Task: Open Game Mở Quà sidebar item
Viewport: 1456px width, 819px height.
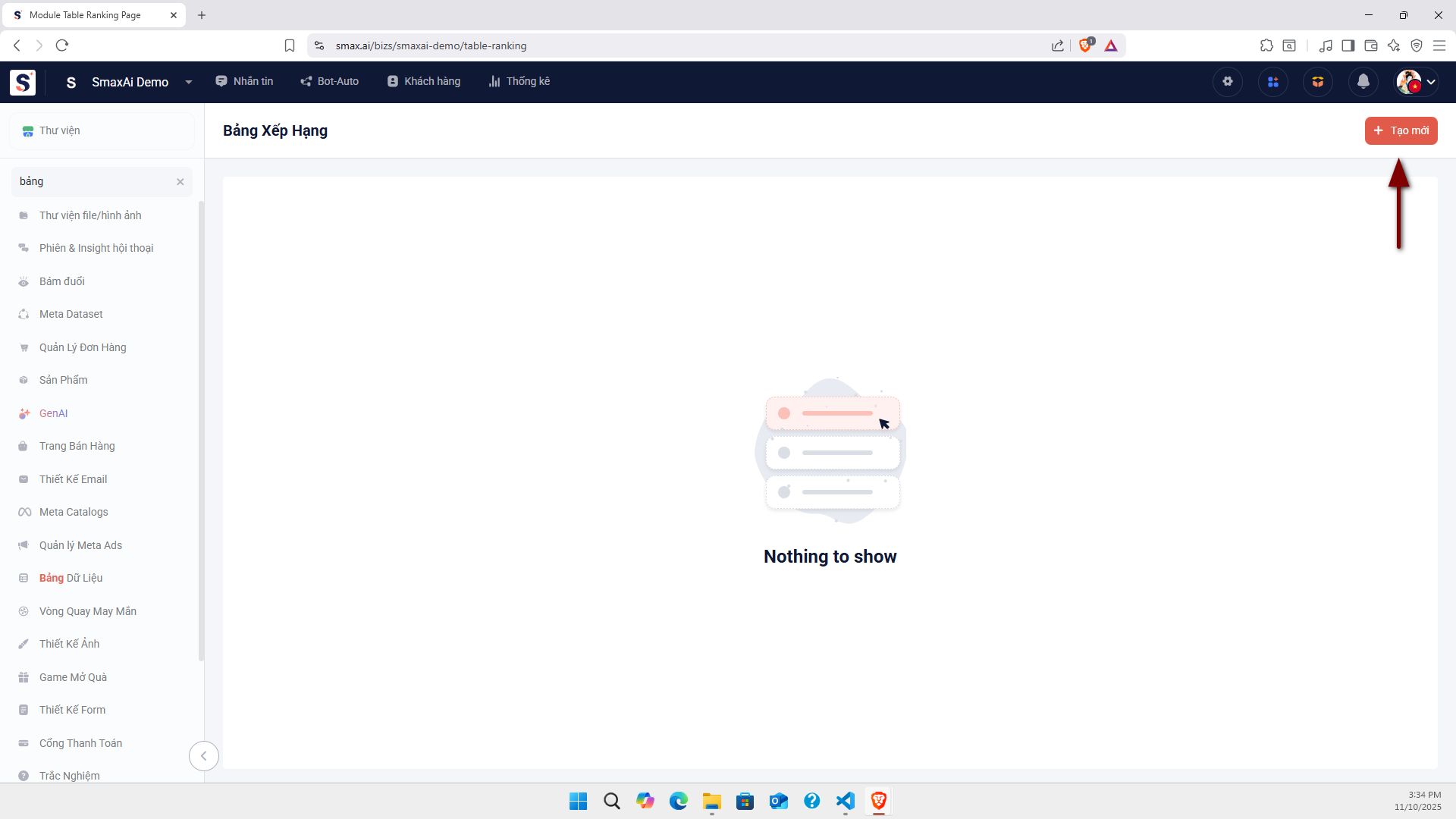Action: click(73, 677)
